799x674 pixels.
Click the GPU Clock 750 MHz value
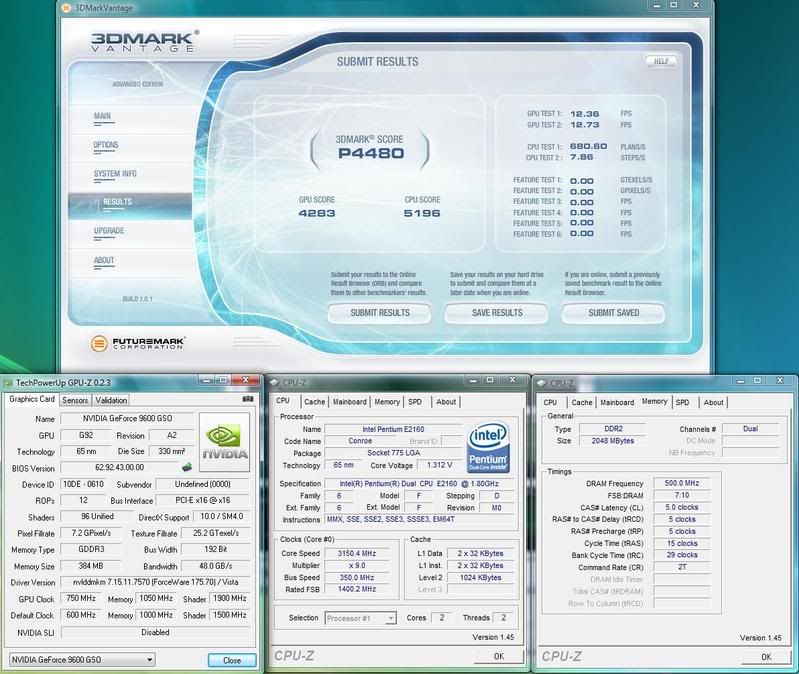pyautogui.click(x=81, y=598)
